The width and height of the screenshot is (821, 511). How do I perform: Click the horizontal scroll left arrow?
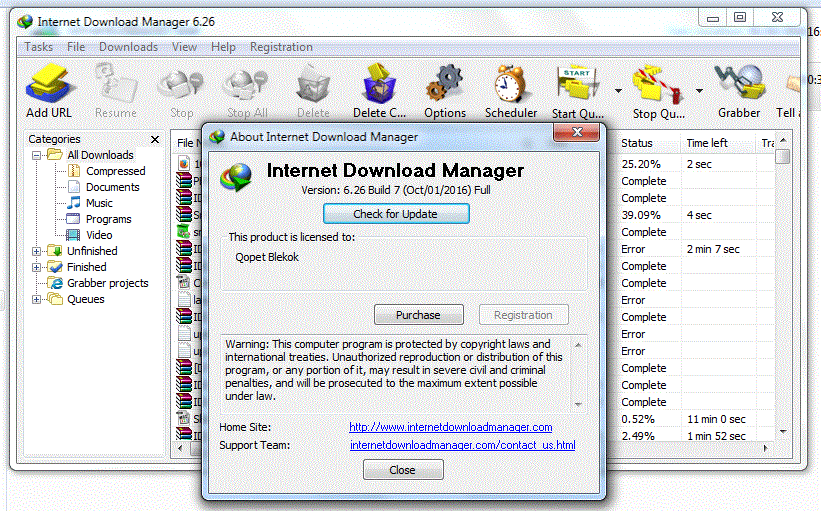(x=180, y=448)
